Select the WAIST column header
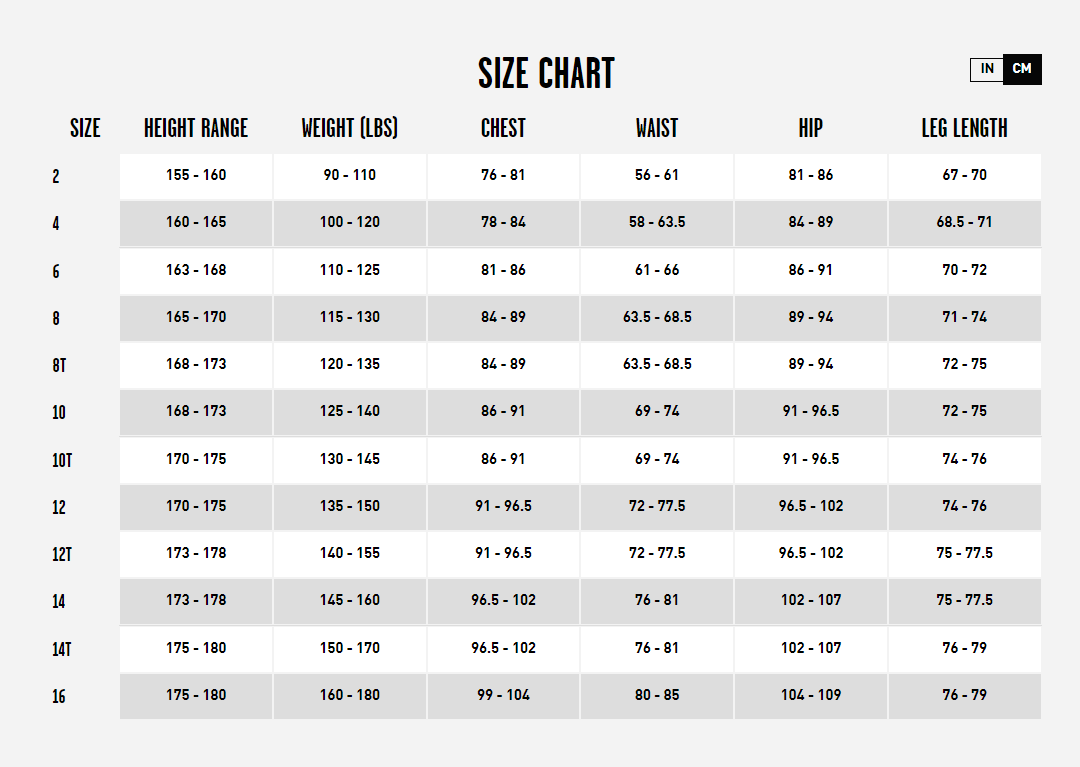 [656, 128]
